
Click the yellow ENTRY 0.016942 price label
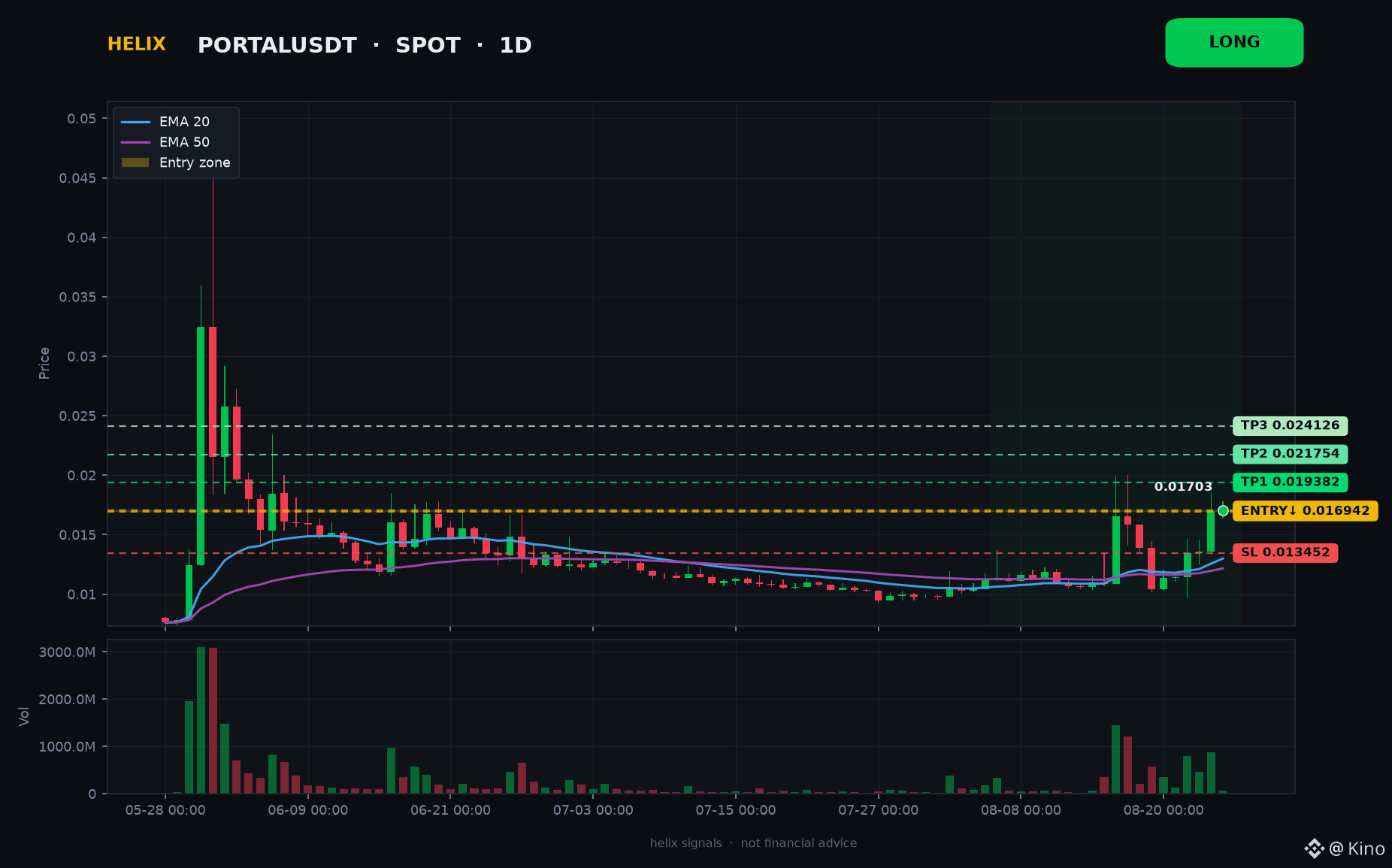point(1305,511)
